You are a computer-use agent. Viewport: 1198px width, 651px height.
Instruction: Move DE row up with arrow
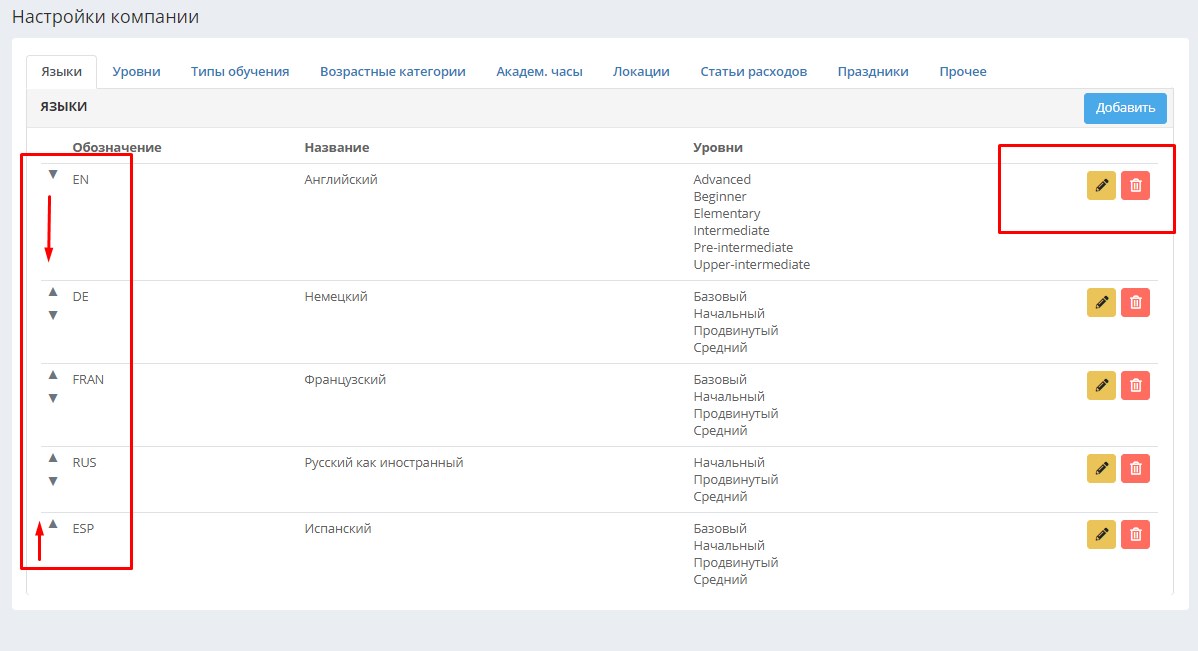(x=53, y=292)
